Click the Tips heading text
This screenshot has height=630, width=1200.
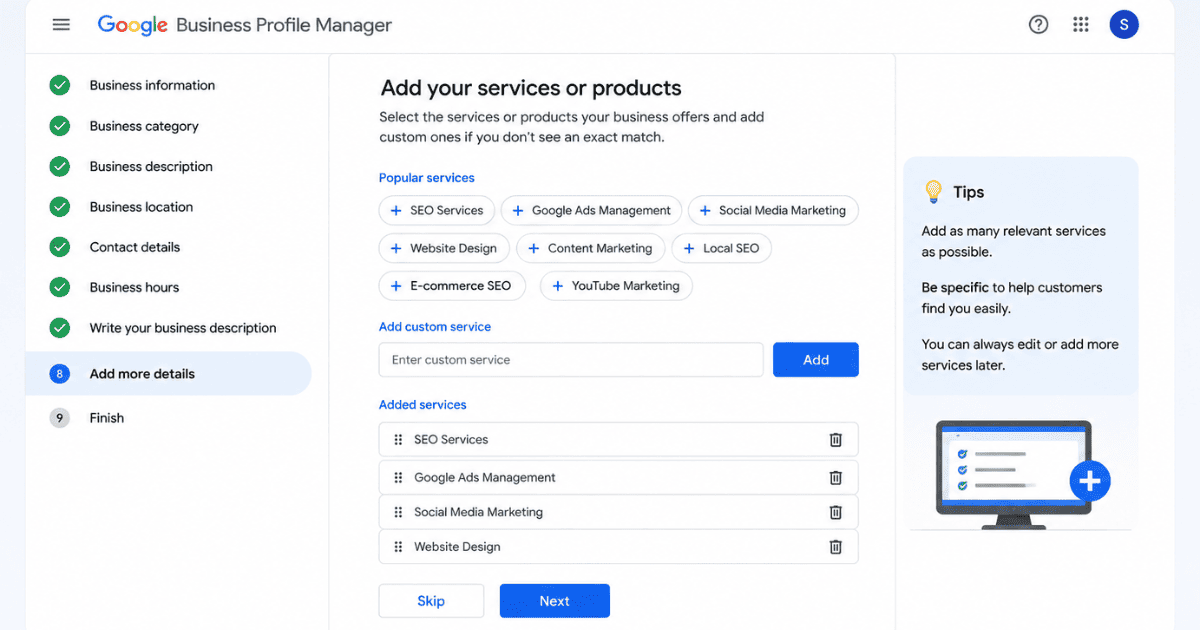pos(969,192)
